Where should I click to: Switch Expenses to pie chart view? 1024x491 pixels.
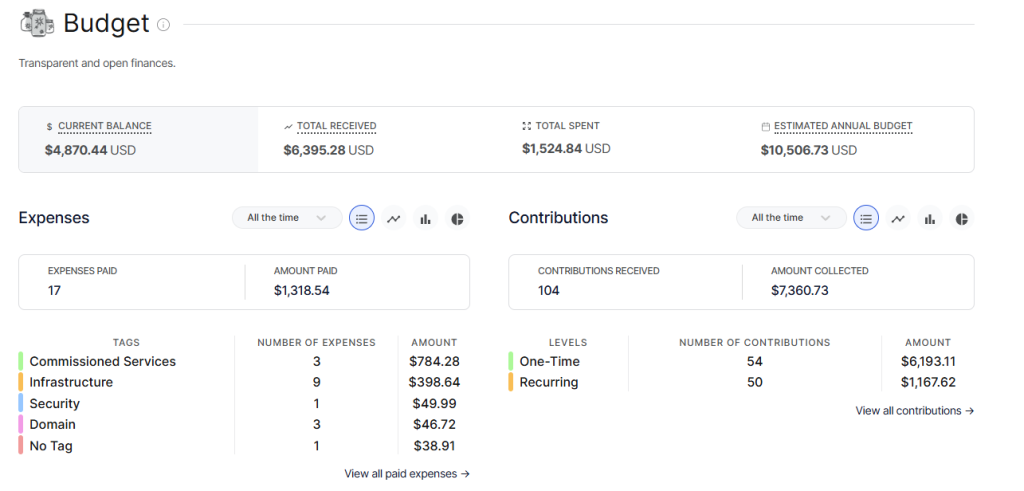[457, 218]
